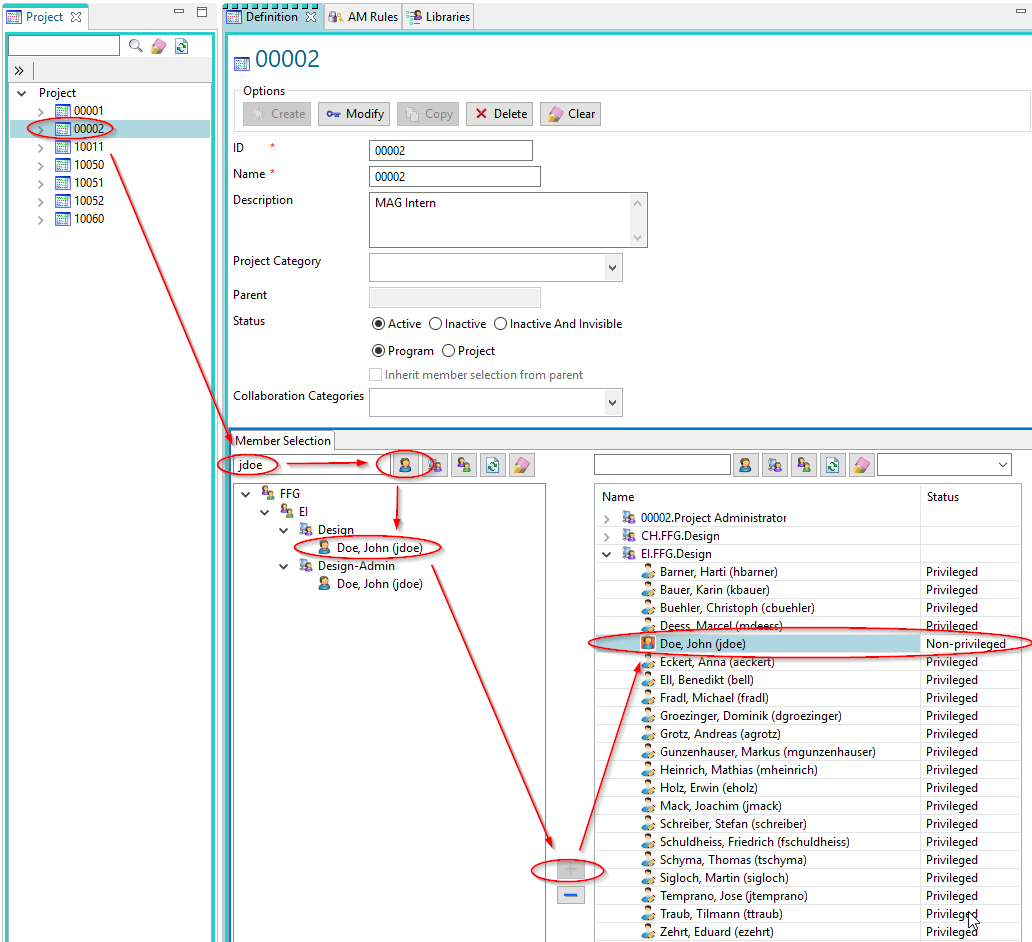Click the Description scrollbar down arrow
The width and height of the screenshot is (1032, 942).
(638, 238)
